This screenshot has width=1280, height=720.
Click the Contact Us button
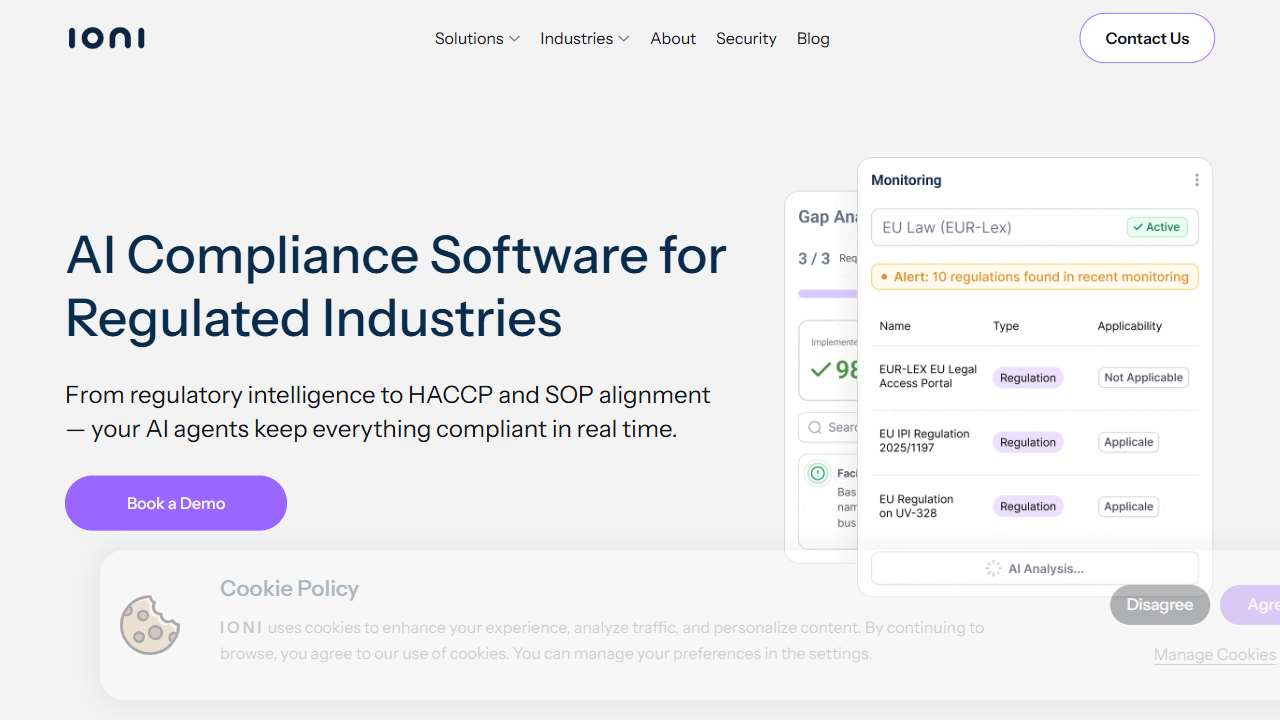point(1147,39)
